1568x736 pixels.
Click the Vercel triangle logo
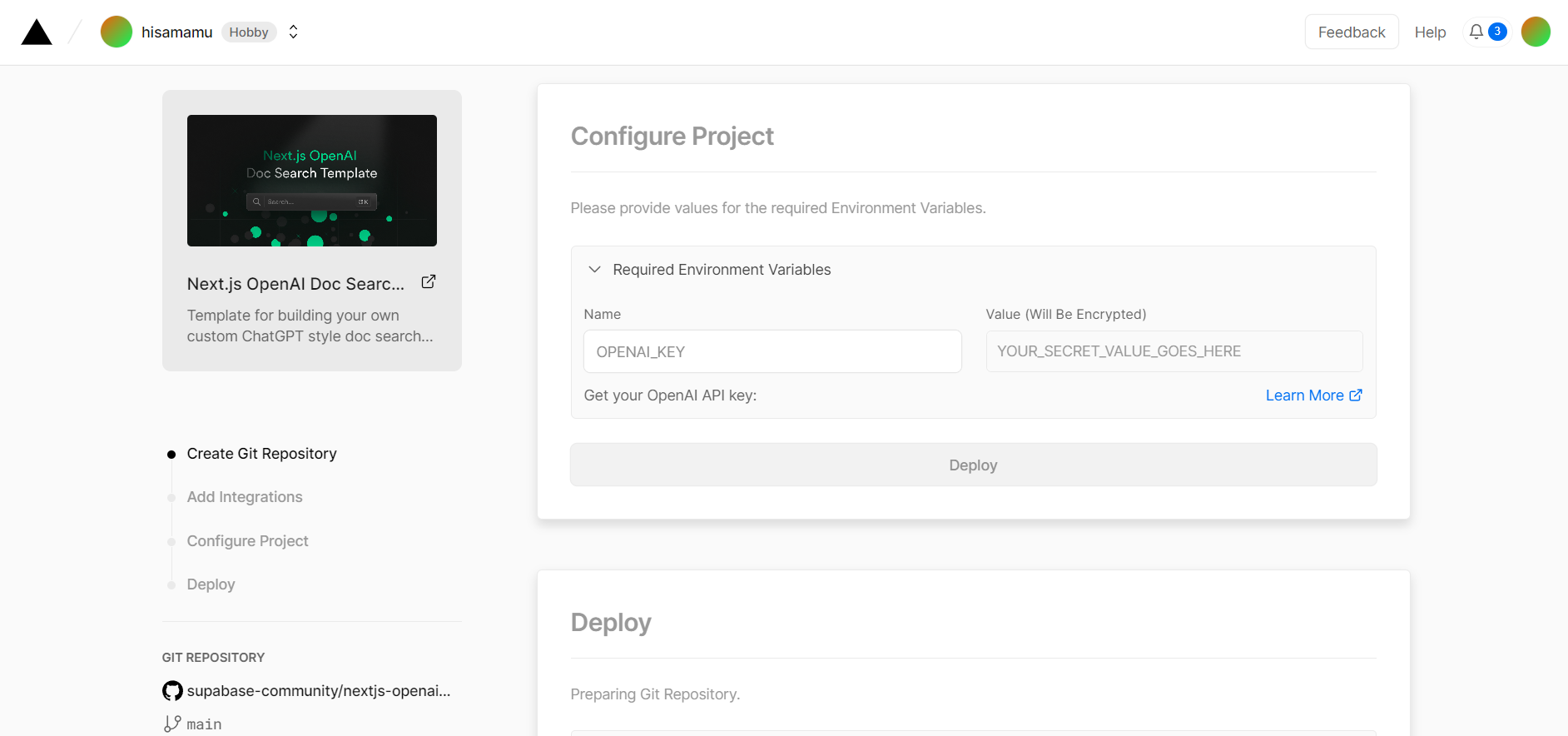tap(37, 32)
